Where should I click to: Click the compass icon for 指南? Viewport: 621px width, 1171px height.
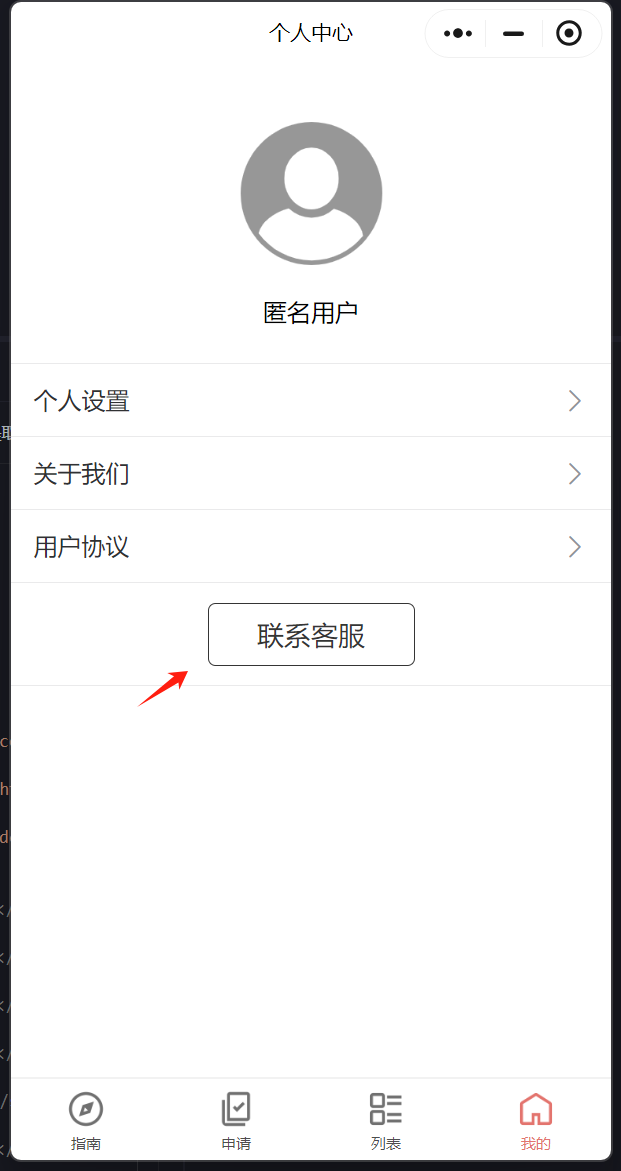(x=86, y=1109)
